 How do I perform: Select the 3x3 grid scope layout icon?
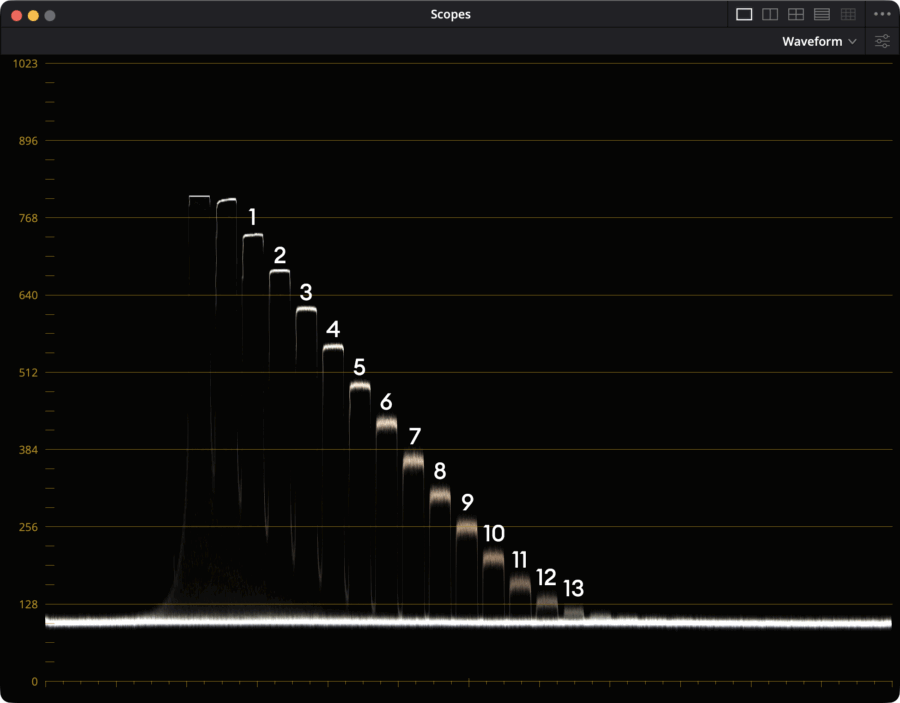click(848, 13)
